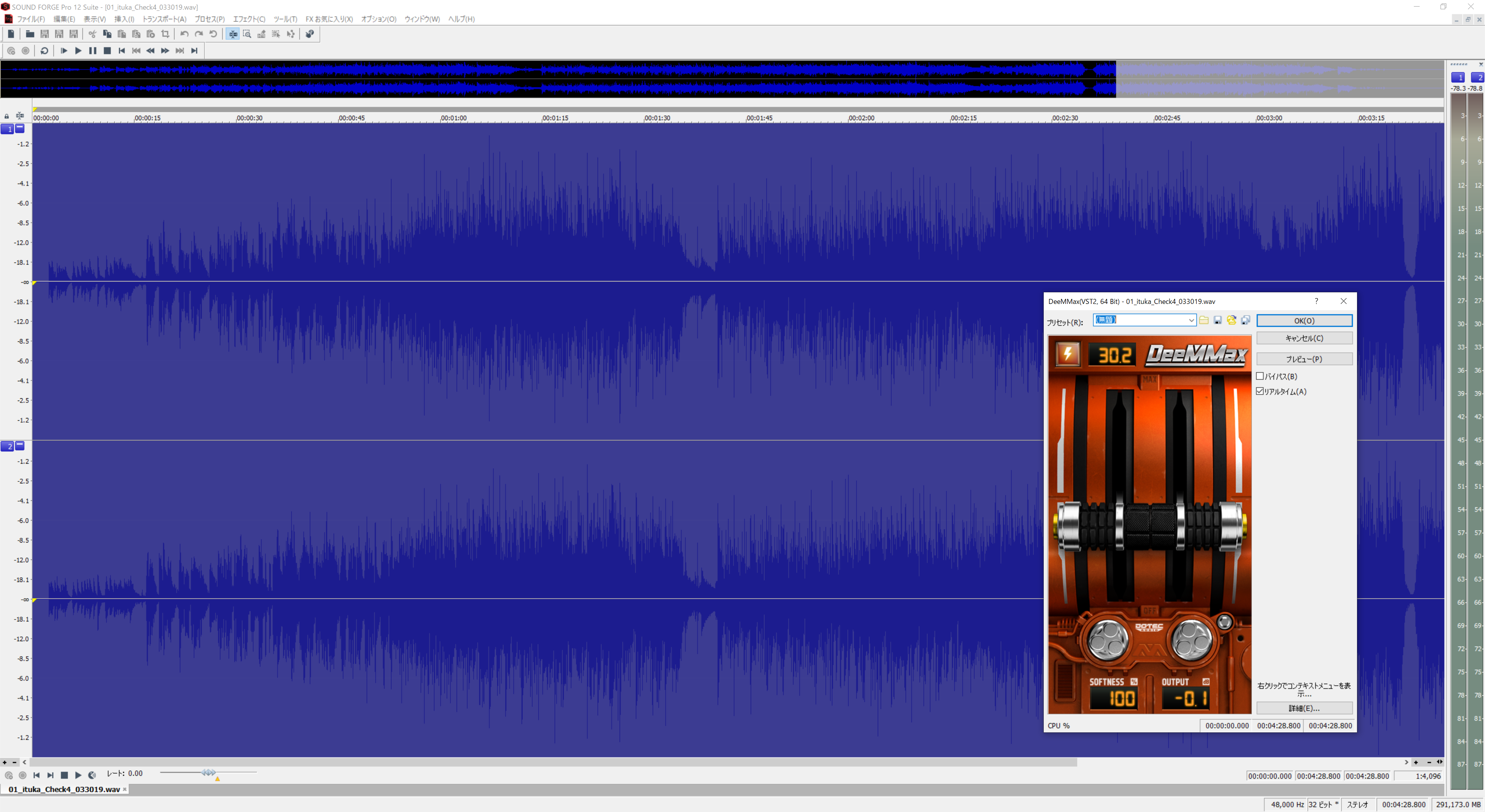Screen dimensions: 1485x812
Task: Uncheck リアルタイム(A) checkbox
Action: 1260,391
